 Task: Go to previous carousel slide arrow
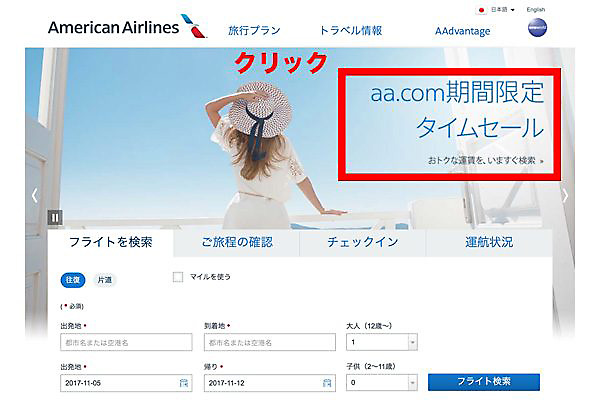[x=35, y=195]
